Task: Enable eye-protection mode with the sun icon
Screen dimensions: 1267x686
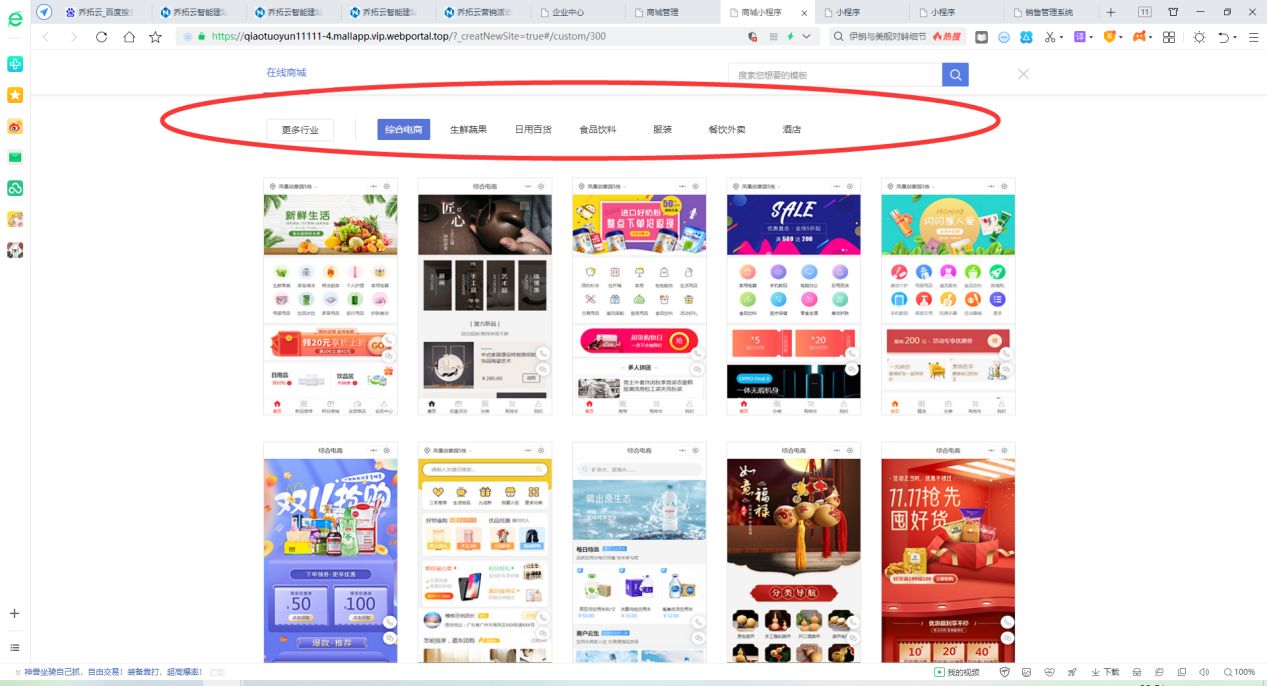Action: coord(1200,37)
